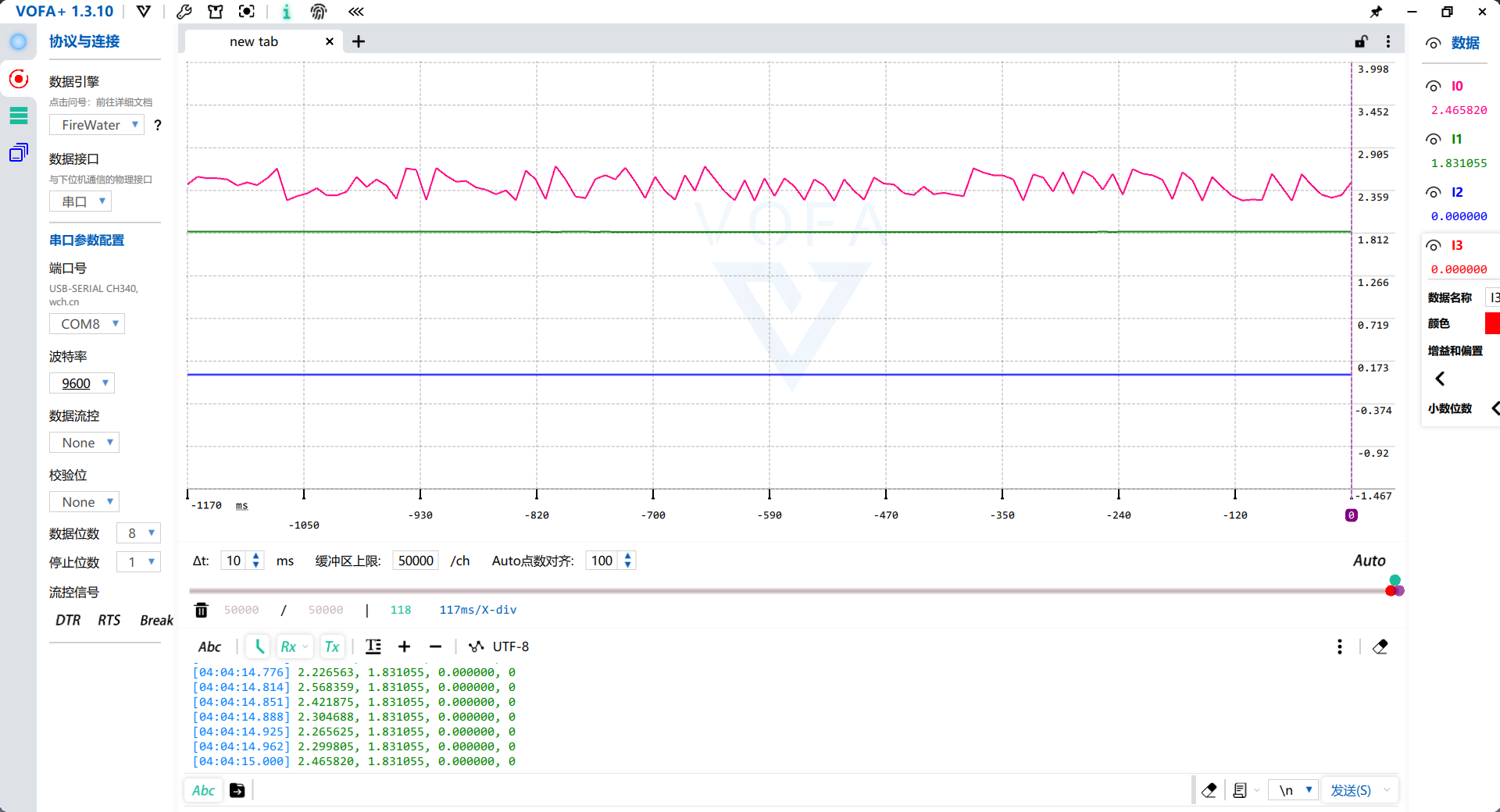1500x812 pixels.
Task: Click the Δt value input field
Action: (x=234, y=561)
